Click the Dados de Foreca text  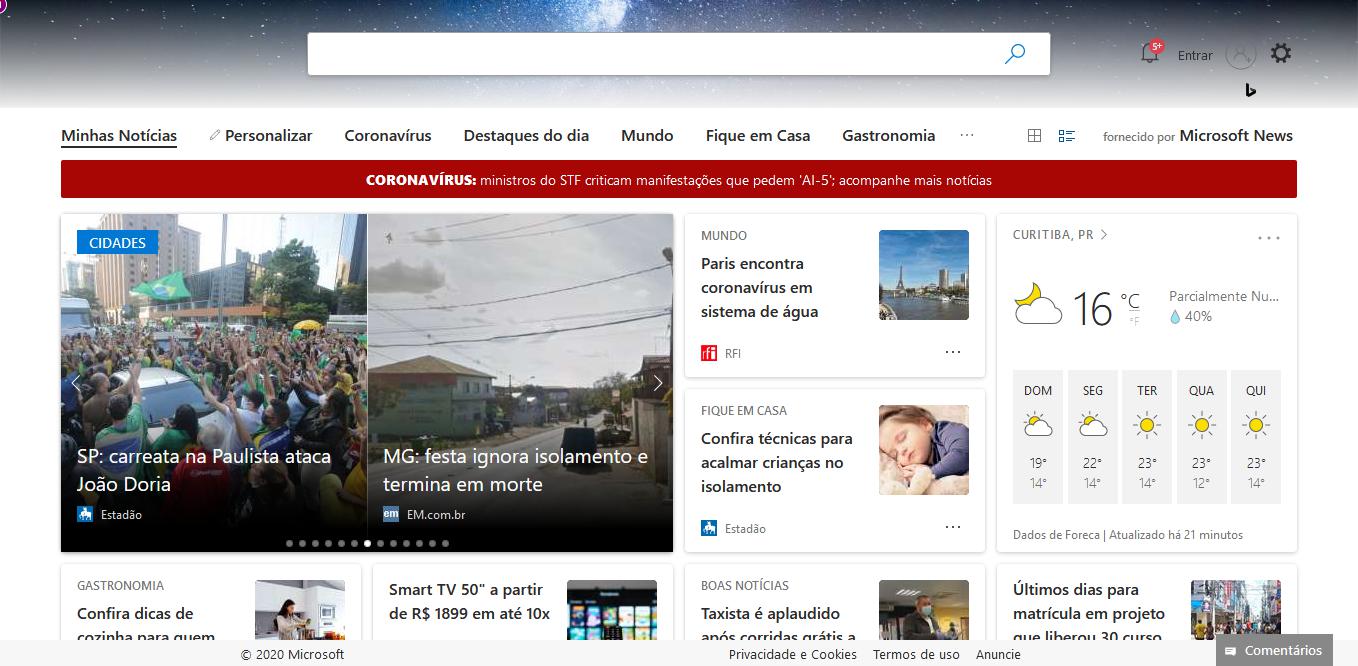tap(1056, 535)
